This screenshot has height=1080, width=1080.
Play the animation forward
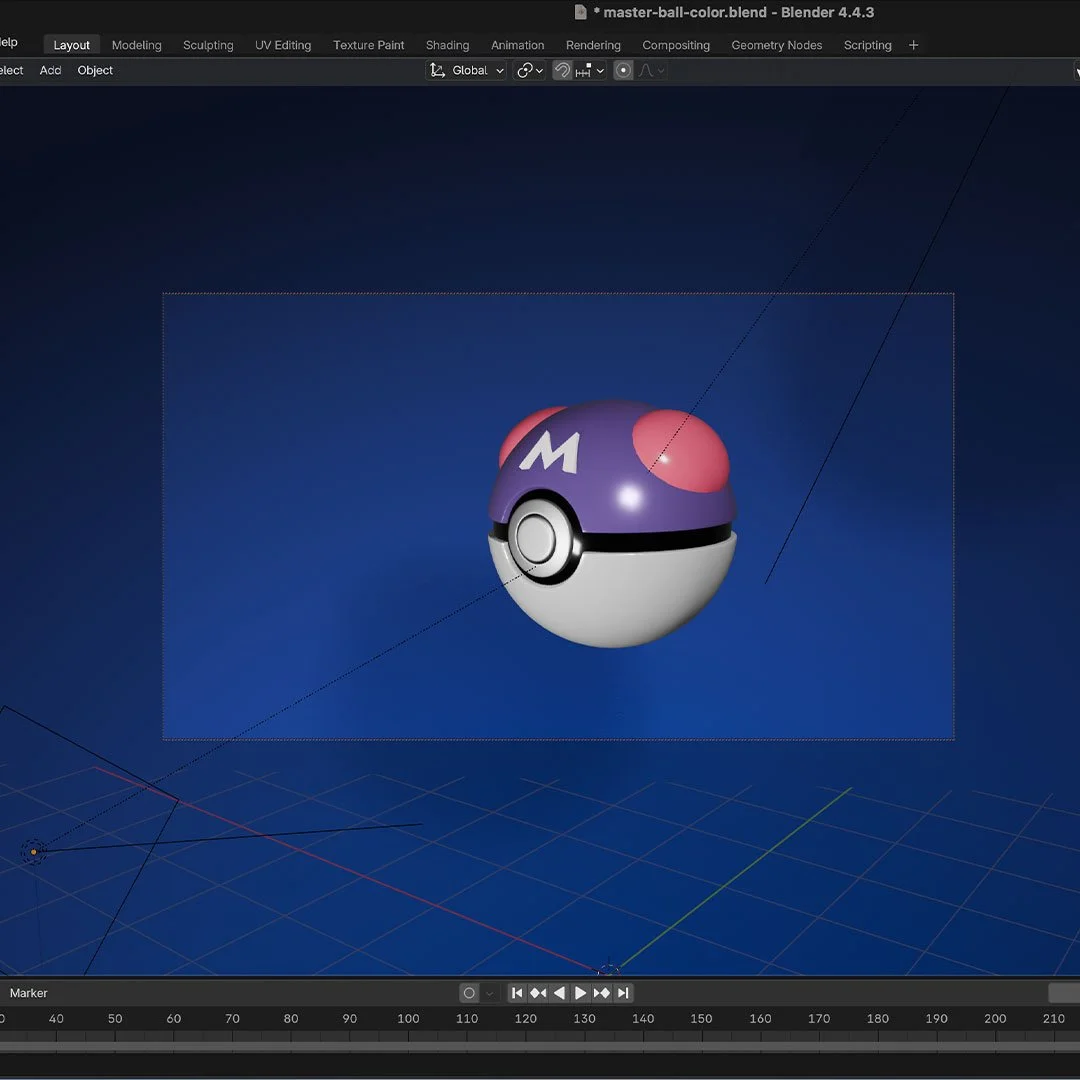point(580,993)
